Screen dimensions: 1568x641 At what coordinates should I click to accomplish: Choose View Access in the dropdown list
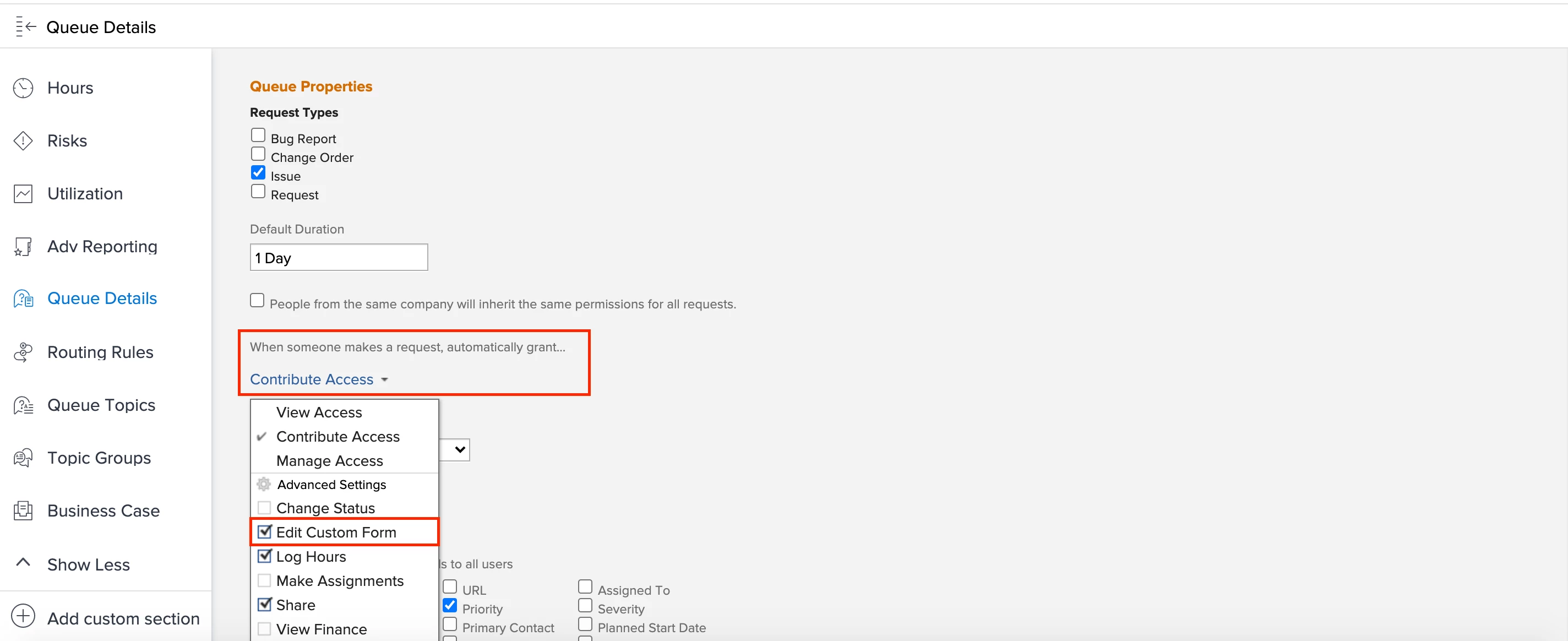319,412
